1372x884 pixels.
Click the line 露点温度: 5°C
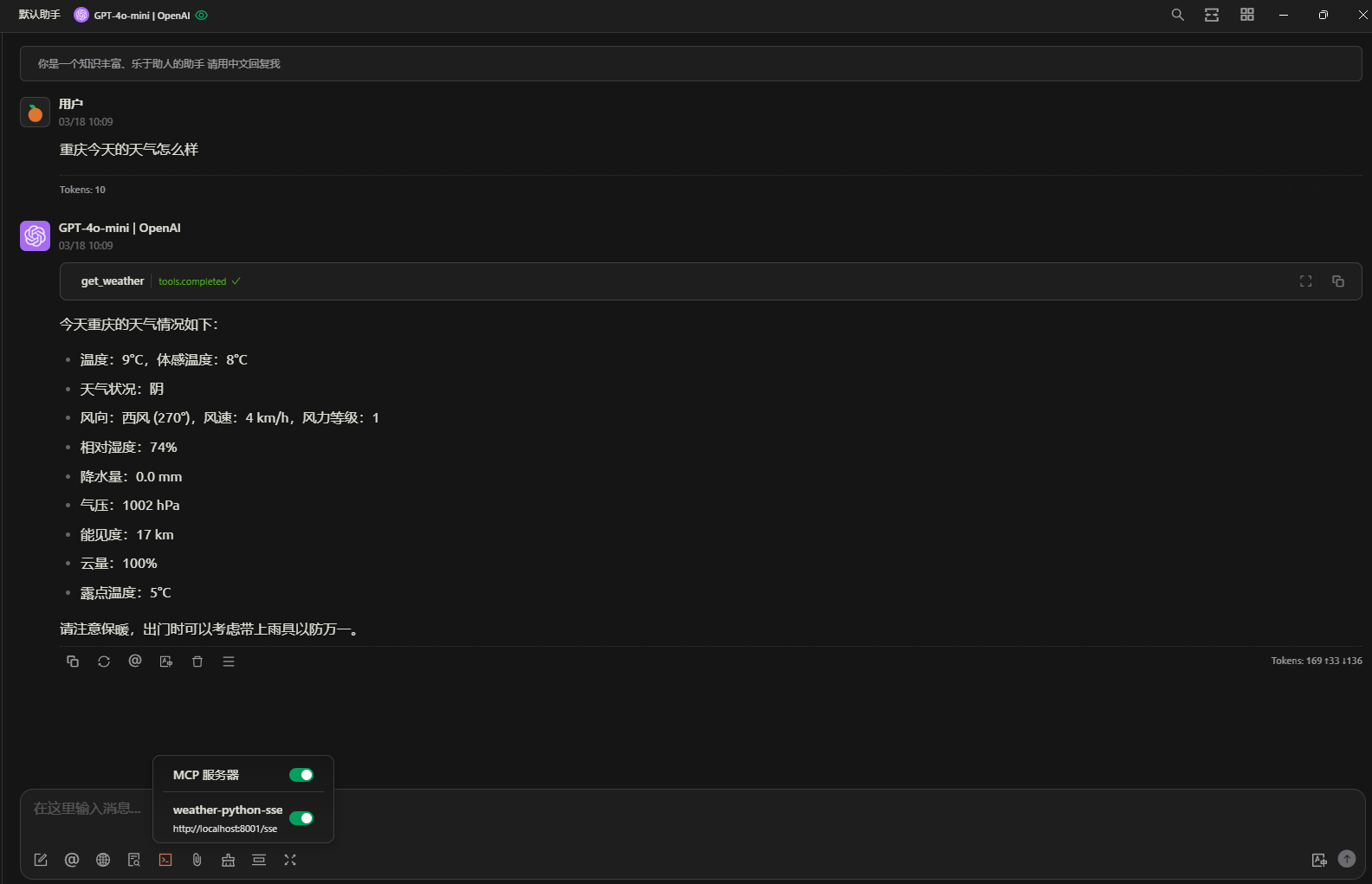click(126, 593)
